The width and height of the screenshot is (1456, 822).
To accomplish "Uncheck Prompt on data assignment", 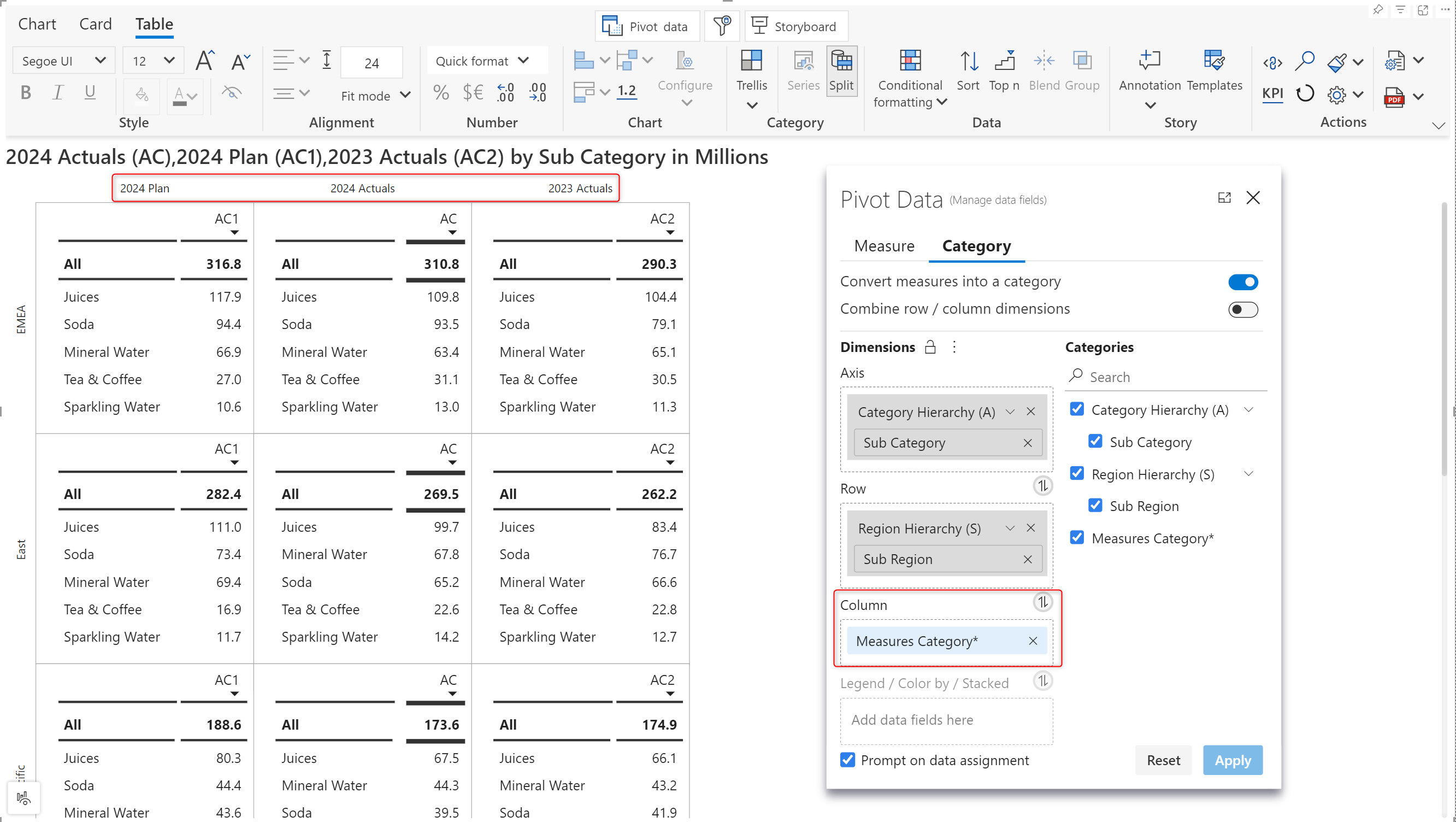I will click(847, 760).
